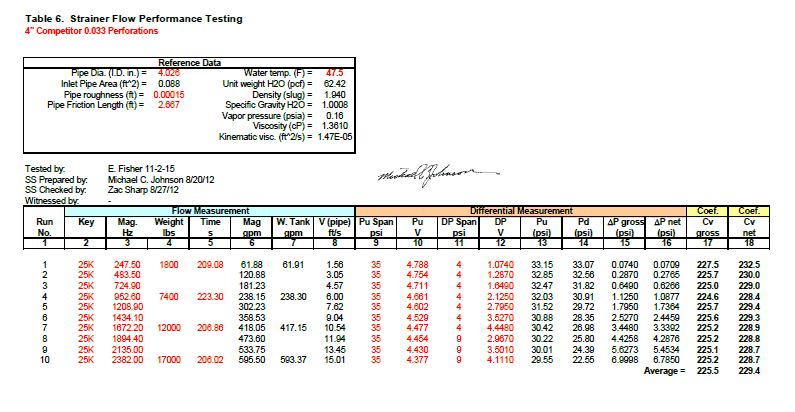Screen dimensions: 795x412
Task: Select Pipe roughness value 0.00015
Action: (169, 95)
